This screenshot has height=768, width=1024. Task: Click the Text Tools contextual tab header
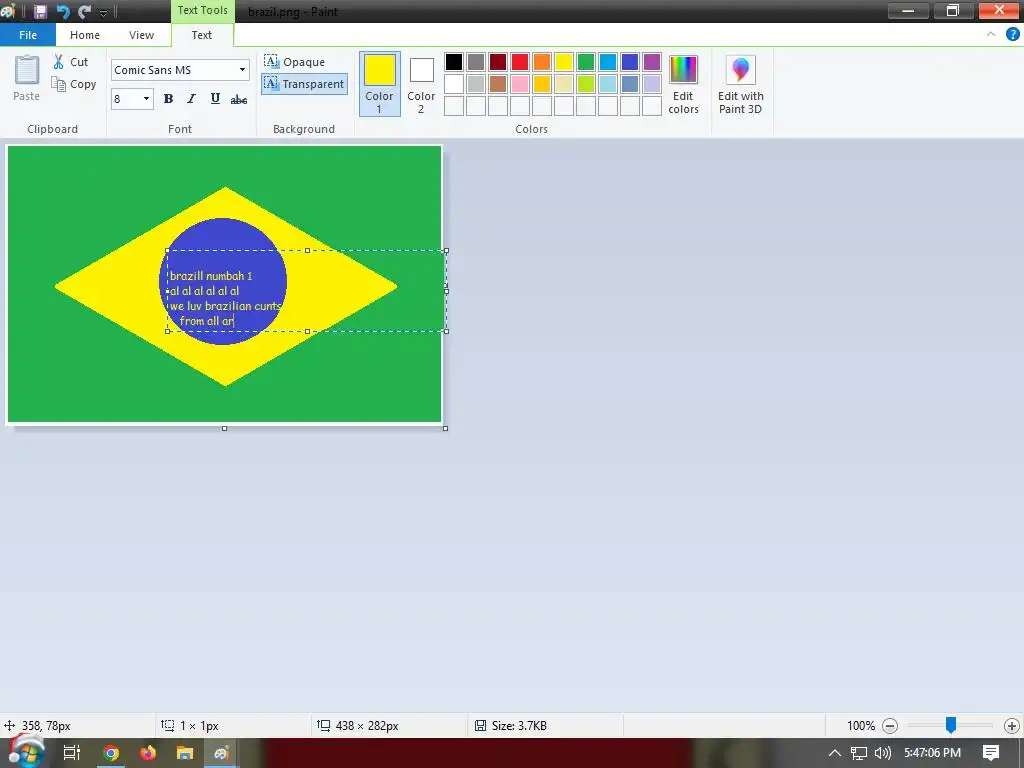[x=202, y=10]
